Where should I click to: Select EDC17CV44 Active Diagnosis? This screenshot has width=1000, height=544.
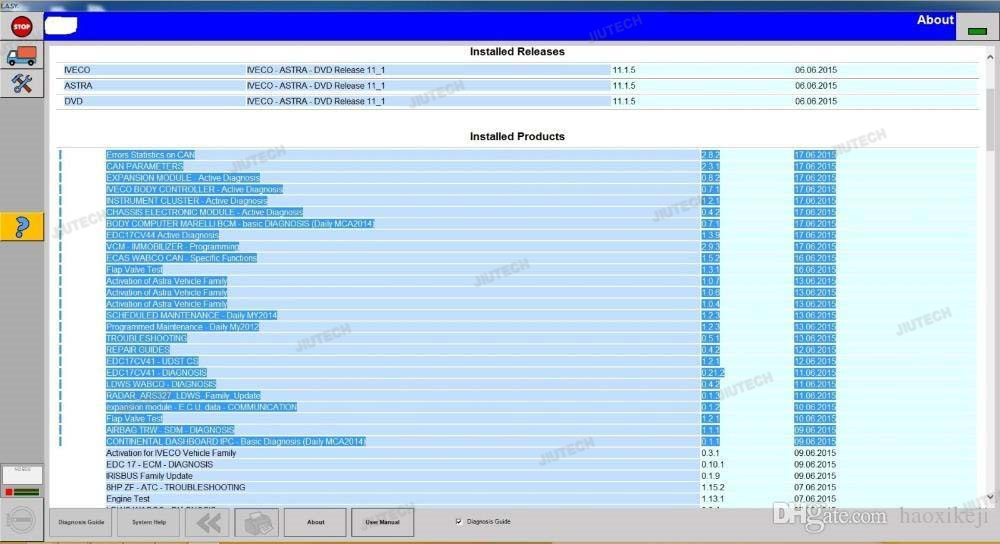[x=517, y=235]
